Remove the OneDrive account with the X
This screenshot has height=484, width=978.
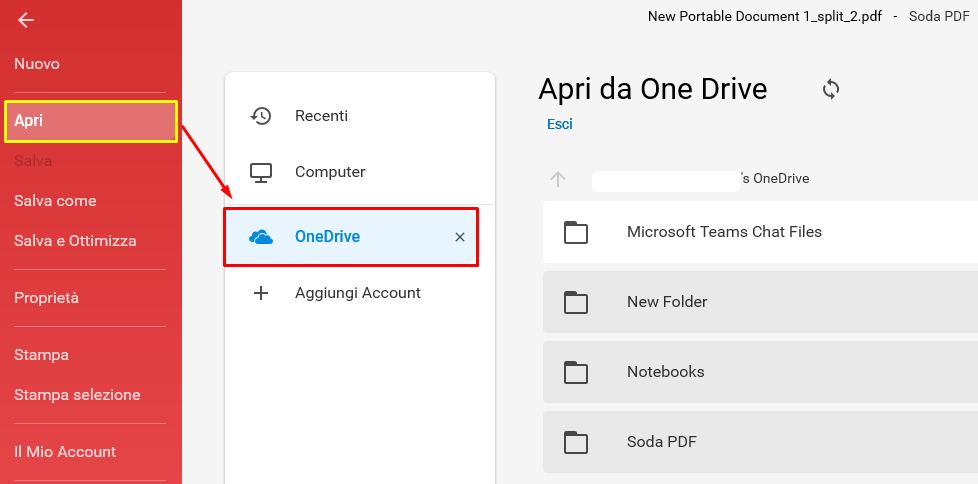[460, 237]
